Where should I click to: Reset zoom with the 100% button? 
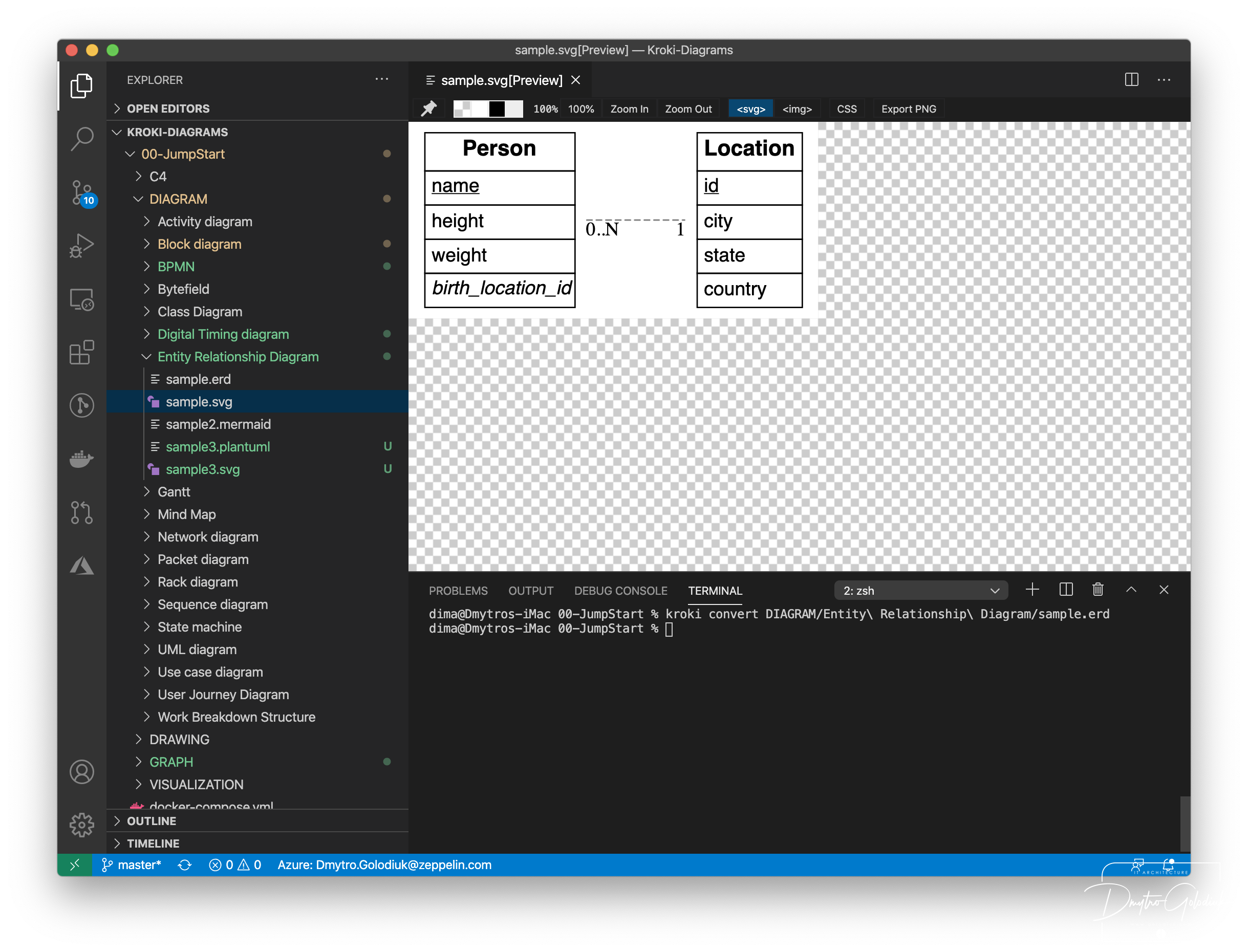[581, 109]
